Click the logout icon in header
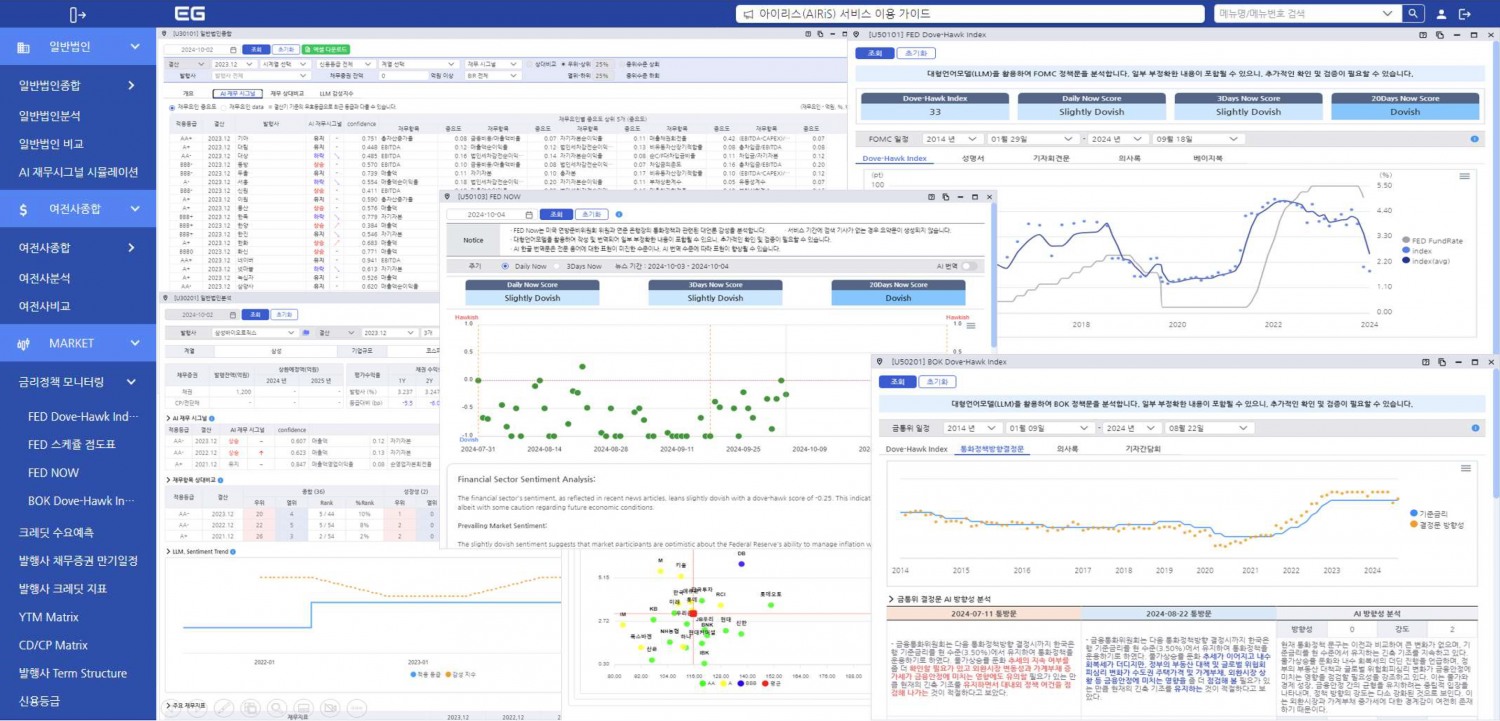Image resolution: width=1500 pixels, height=721 pixels. click(1465, 14)
